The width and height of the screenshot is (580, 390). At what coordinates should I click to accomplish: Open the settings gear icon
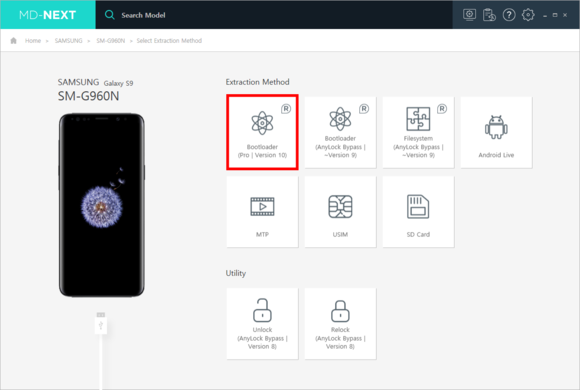528,15
